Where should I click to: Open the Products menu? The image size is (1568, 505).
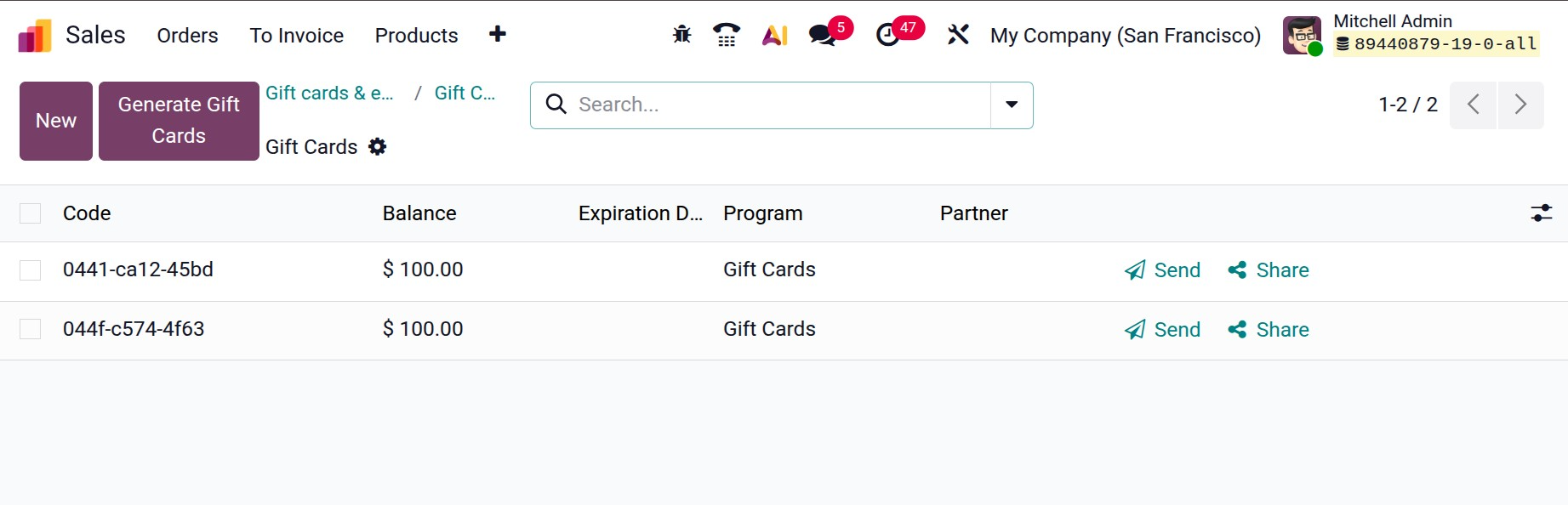tap(416, 36)
